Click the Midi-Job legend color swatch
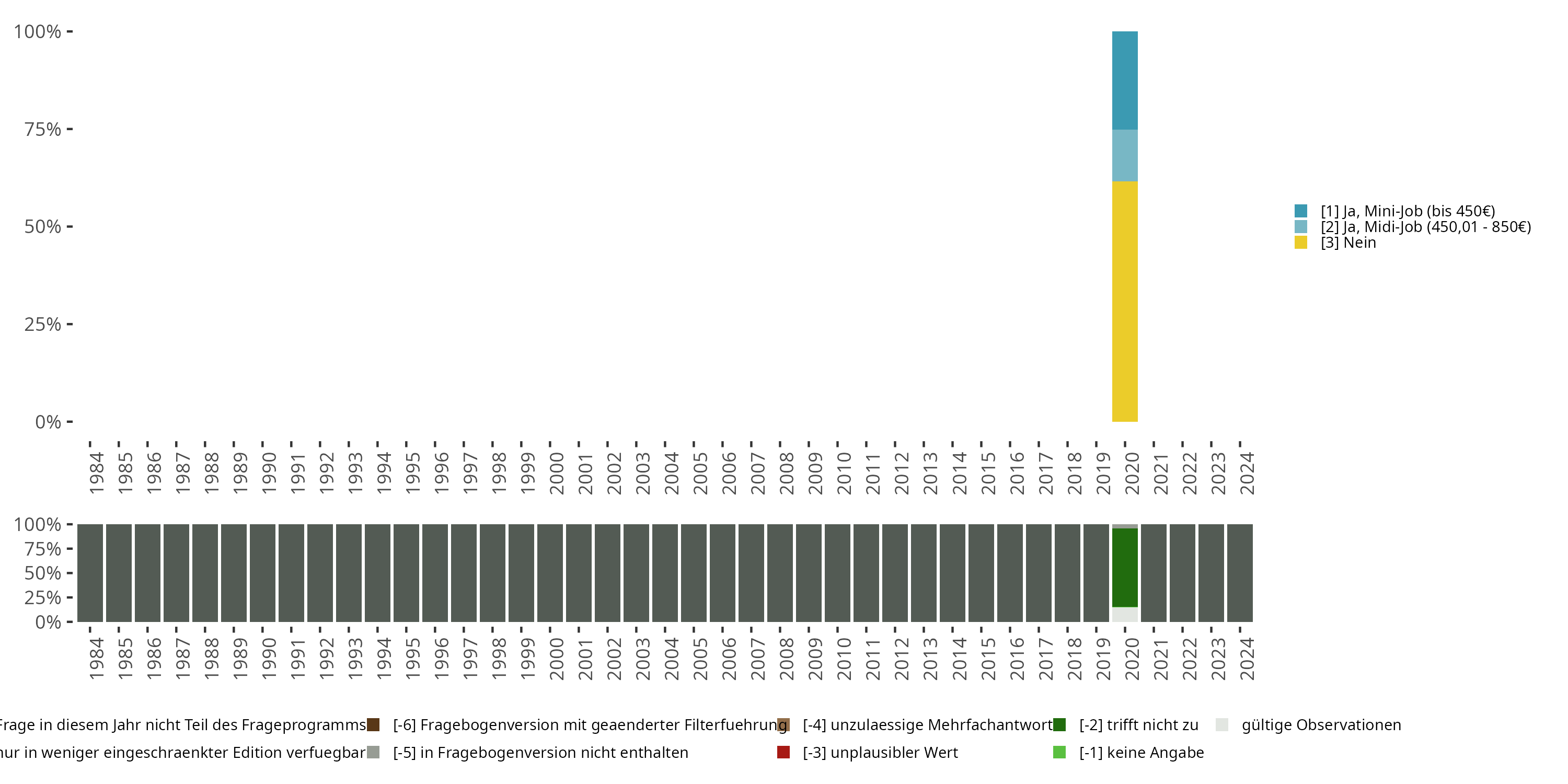 click(x=1301, y=227)
